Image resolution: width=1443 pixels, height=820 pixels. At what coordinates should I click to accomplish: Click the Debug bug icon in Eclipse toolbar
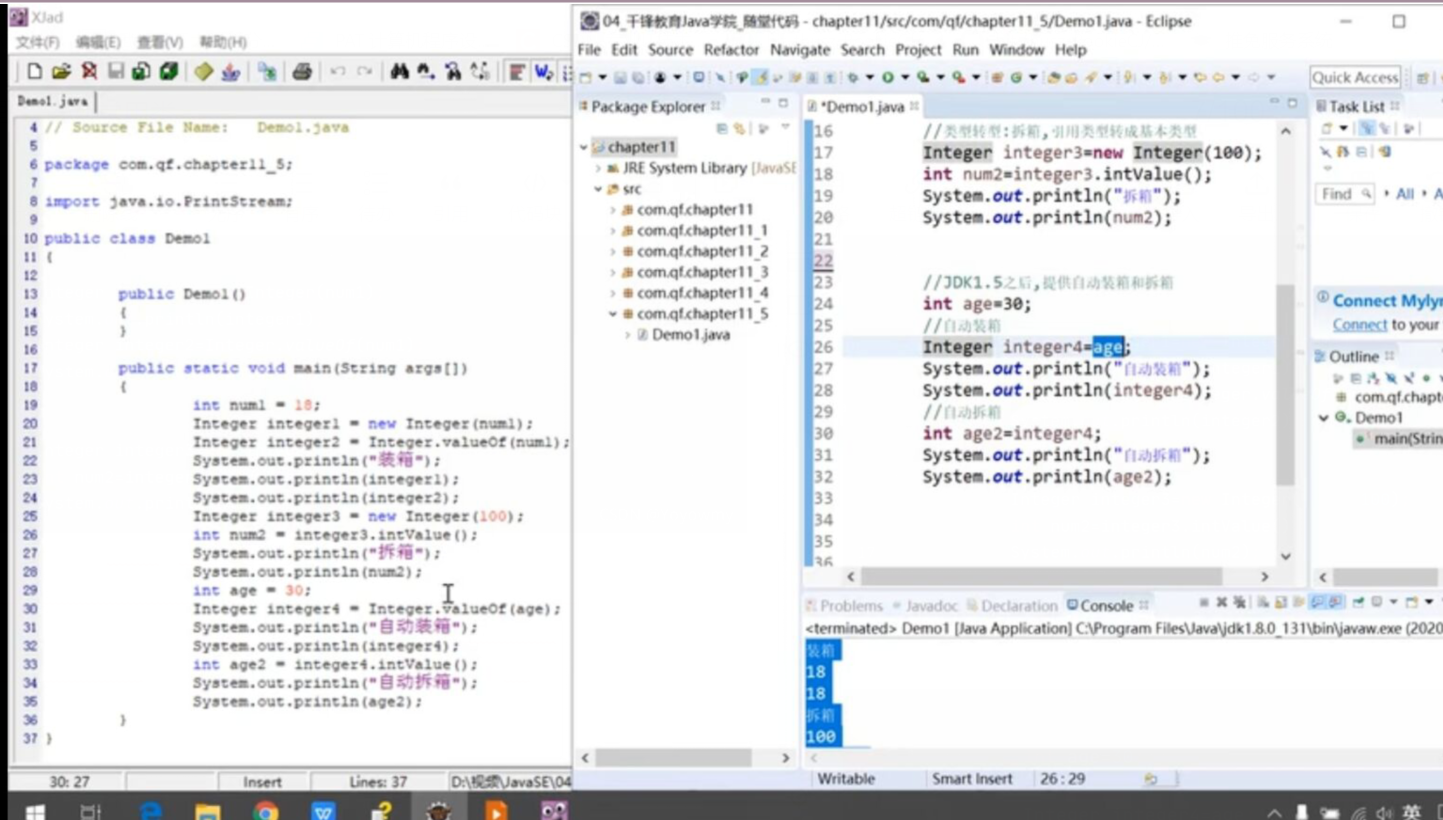click(x=852, y=77)
